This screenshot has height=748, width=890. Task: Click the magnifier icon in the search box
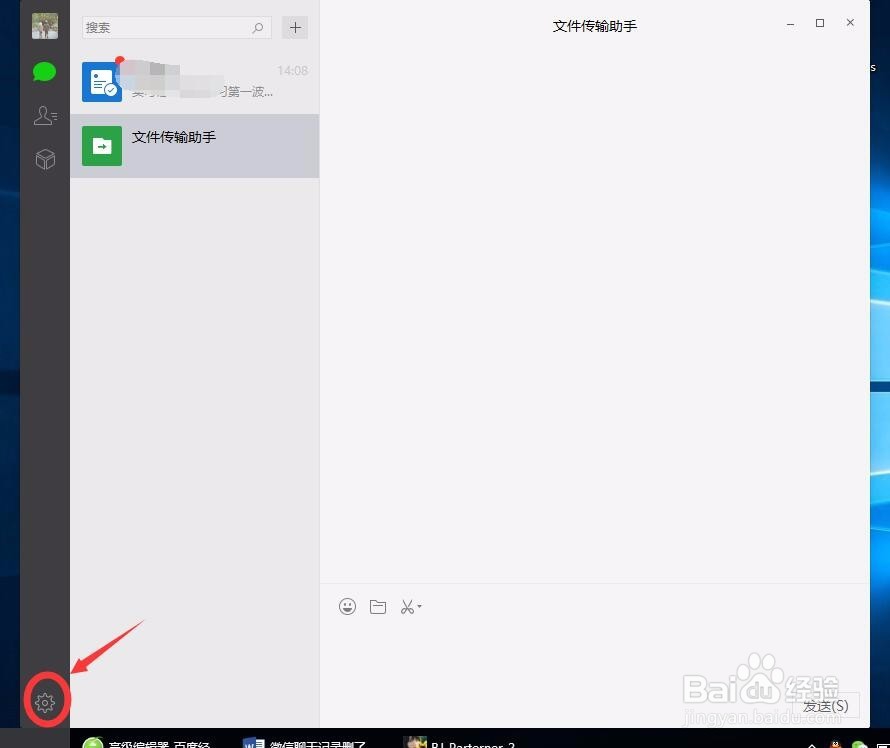tap(258, 27)
